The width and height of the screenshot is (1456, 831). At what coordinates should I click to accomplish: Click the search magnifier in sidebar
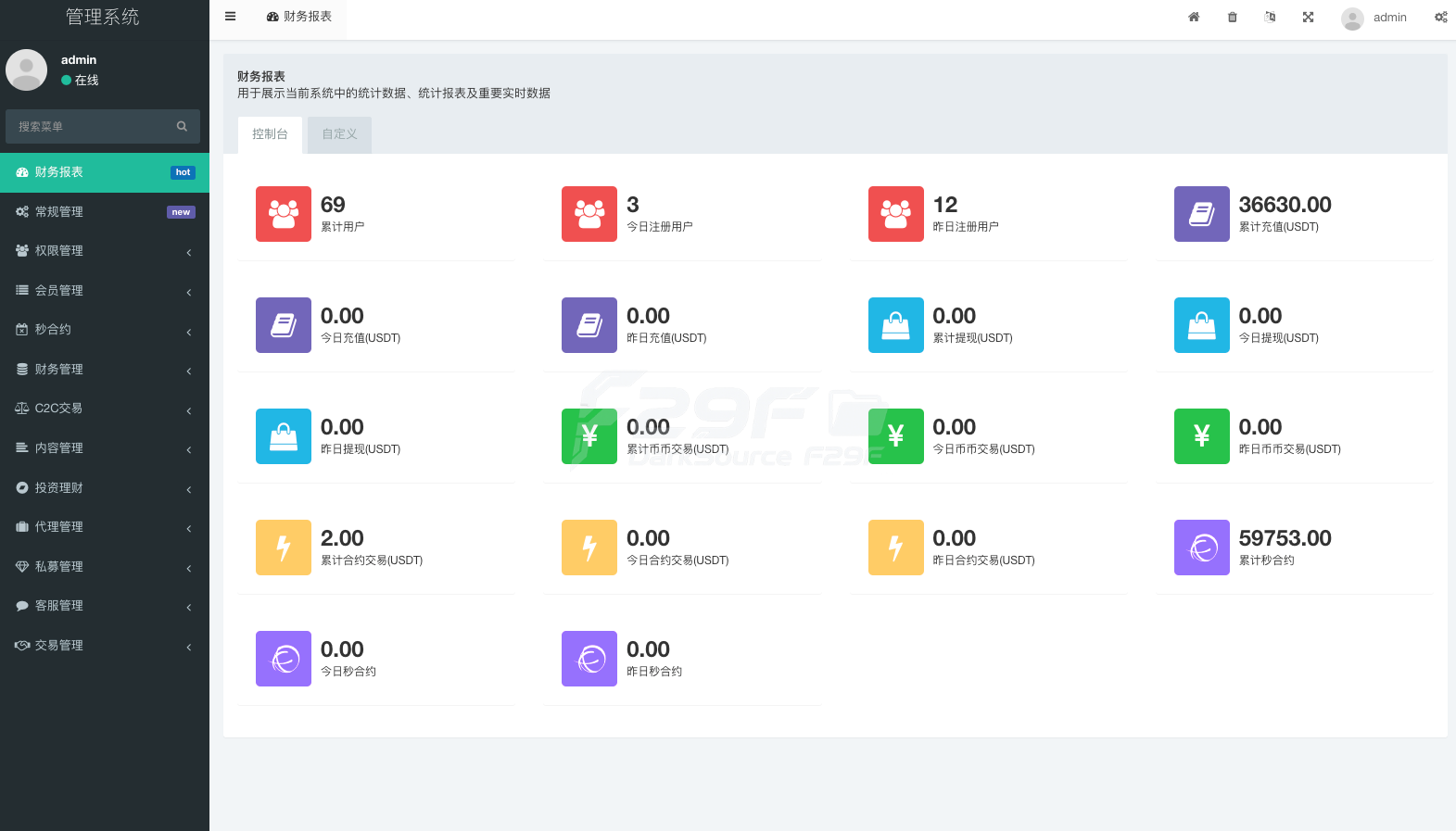tap(182, 126)
